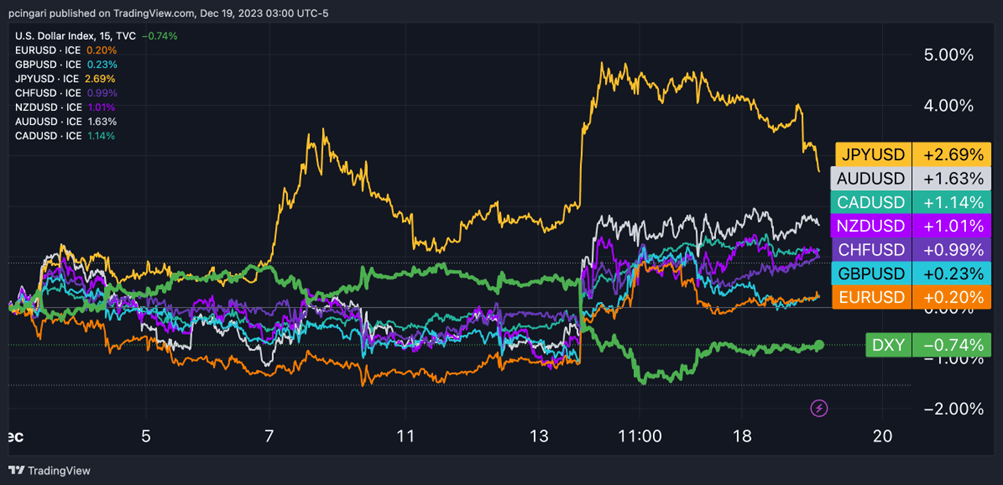Click the purple lightning bolt icon
1003x485 pixels.
(819, 407)
